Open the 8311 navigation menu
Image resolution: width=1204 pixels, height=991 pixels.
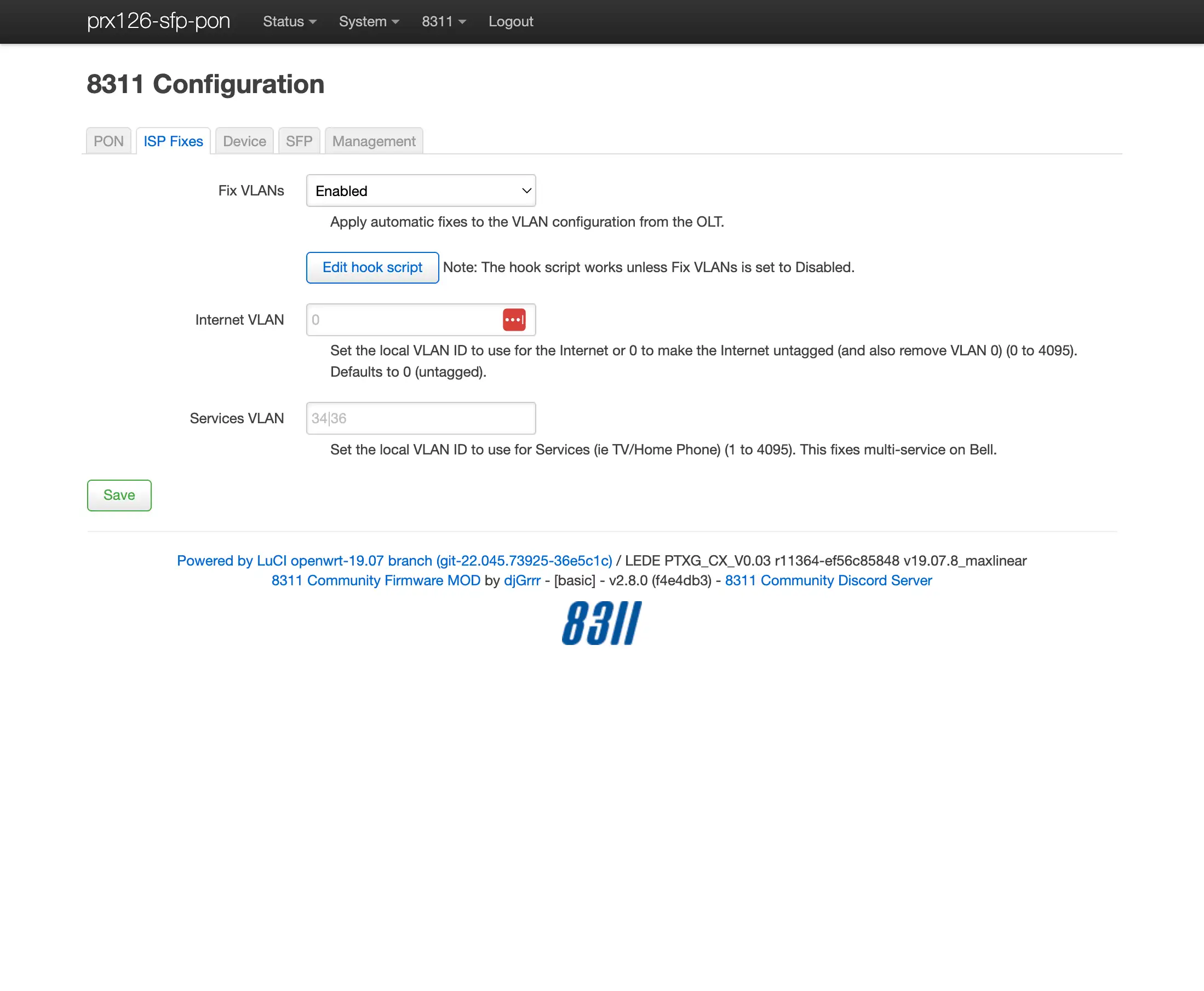point(443,22)
